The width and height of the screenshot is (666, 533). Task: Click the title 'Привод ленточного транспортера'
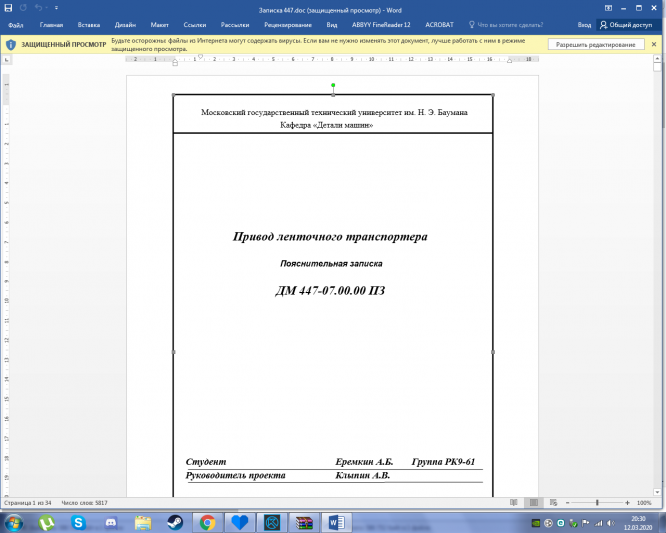click(x=330, y=237)
